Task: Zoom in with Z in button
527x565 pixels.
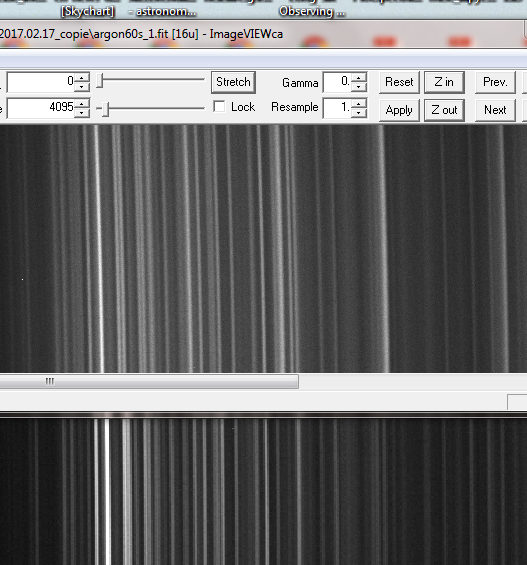Action: click(444, 82)
